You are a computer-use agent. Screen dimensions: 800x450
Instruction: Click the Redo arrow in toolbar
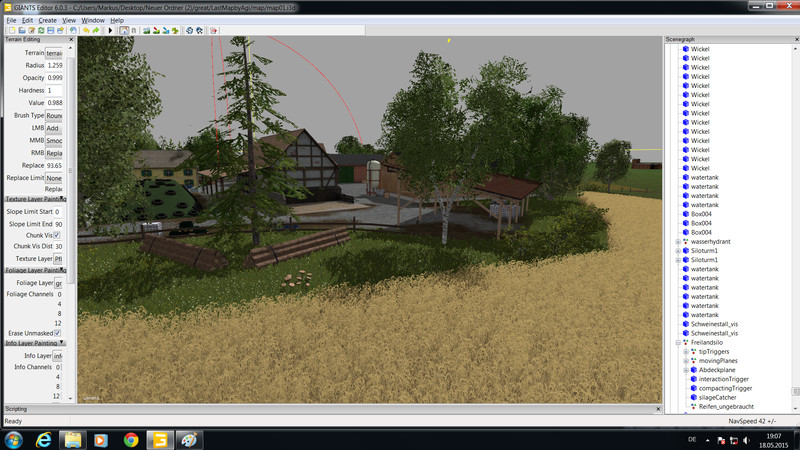click(96, 30)
